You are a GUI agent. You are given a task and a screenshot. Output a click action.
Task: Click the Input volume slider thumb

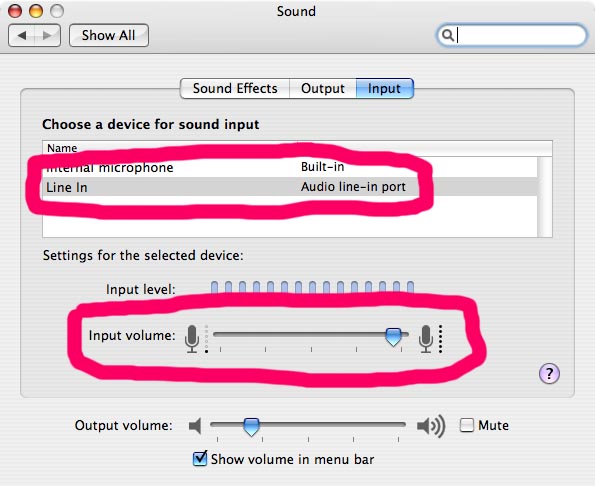pos(393,337)
